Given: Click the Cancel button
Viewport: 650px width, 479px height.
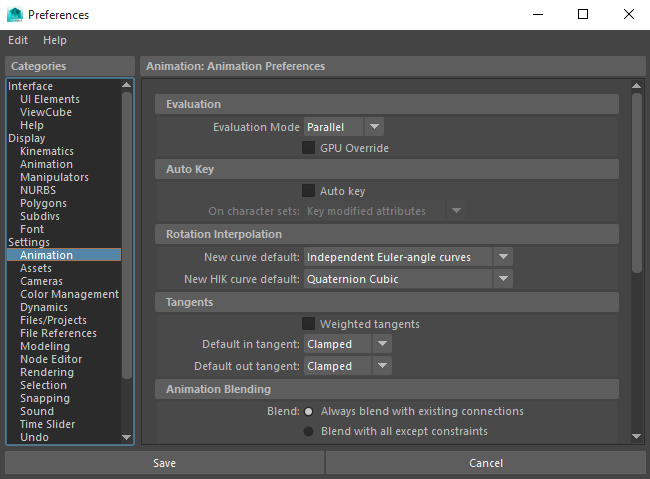Looking at the screenshot, I should [486, 463].
